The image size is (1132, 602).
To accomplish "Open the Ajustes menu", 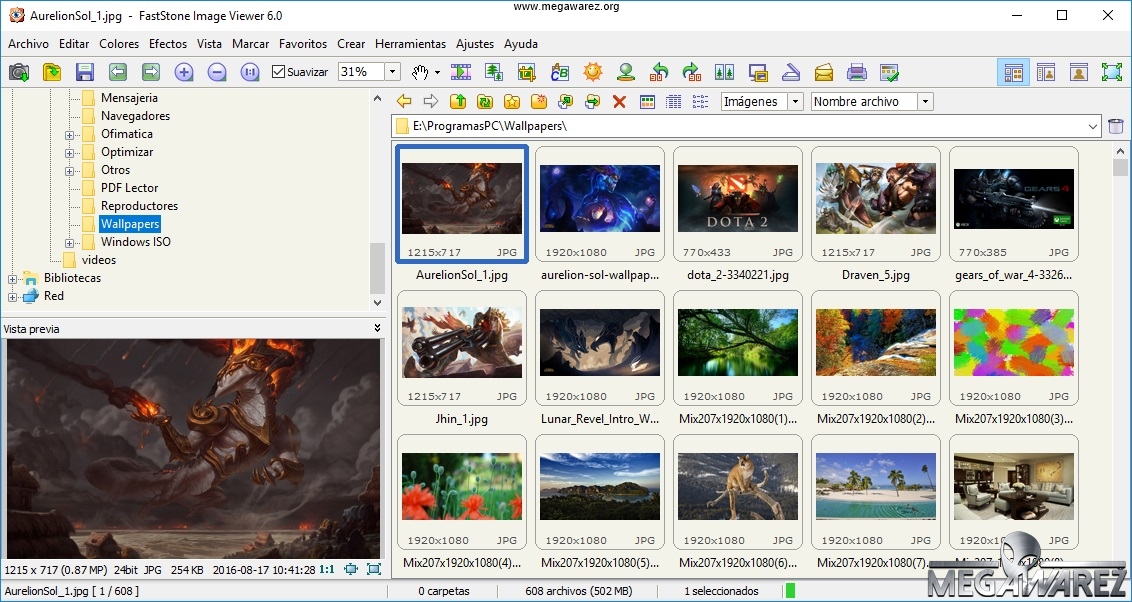I will pyautogui.click(x=475, y=44).
